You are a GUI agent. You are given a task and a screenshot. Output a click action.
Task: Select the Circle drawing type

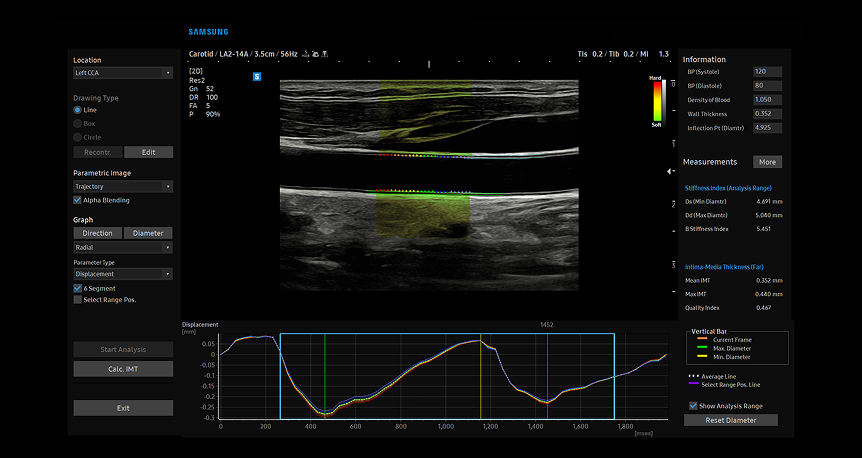(78, 137)
